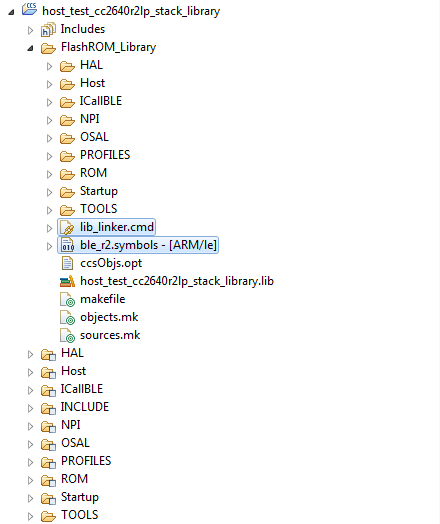
Task: Expand the HAL folder under FlashROM_Library
Action: (x=49, y=67)
